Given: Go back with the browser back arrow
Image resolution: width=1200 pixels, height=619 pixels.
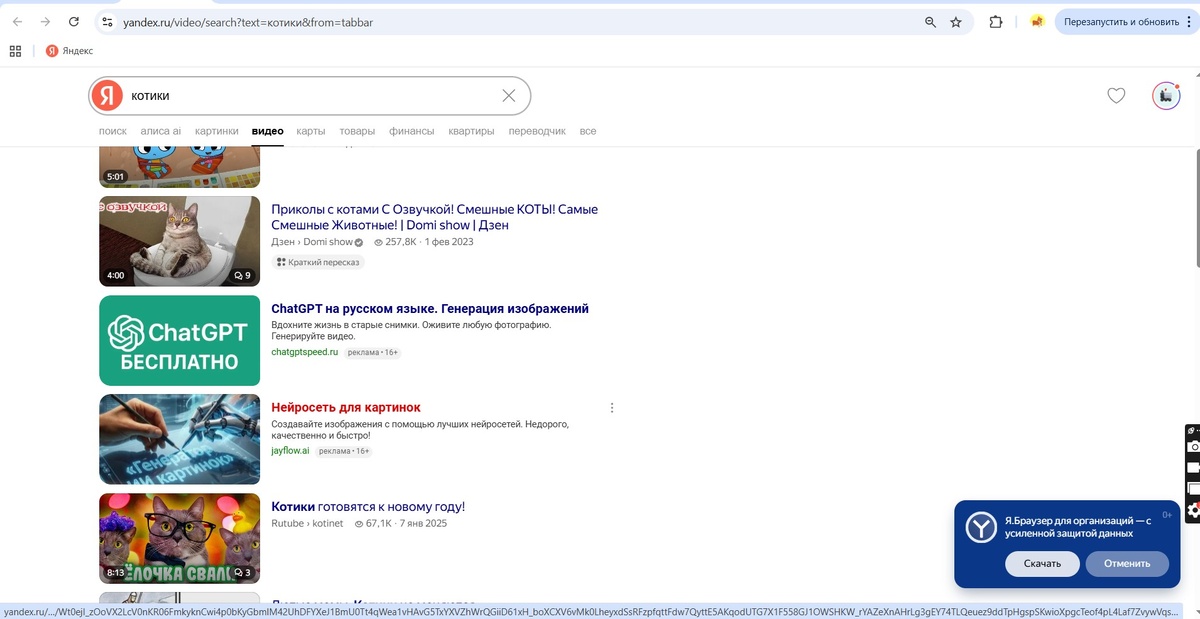Looking at the screenshot, I should [18, 22].
